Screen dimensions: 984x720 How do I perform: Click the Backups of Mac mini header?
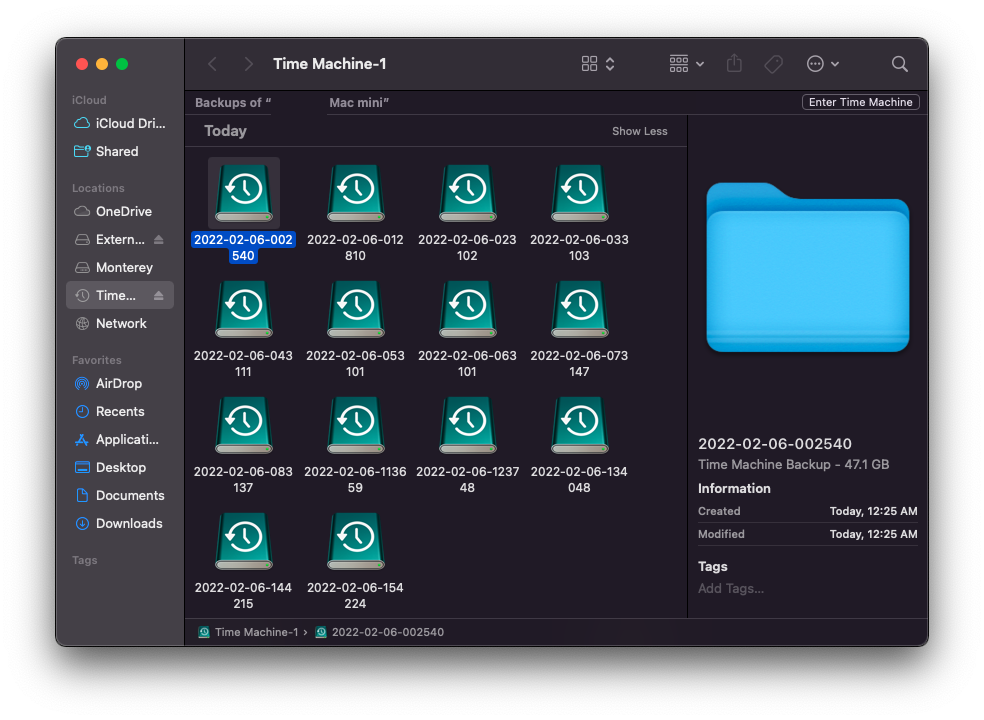(292, 103)
